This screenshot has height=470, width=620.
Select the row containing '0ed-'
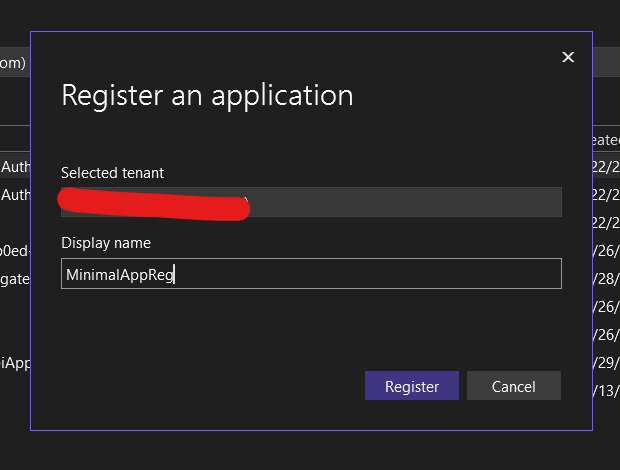click(15, 250)
